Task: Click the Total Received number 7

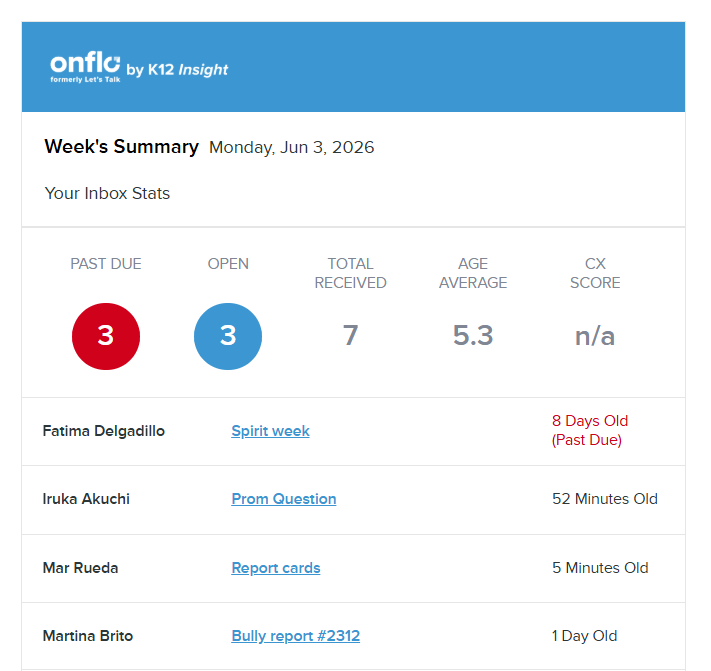Action: 350,335
